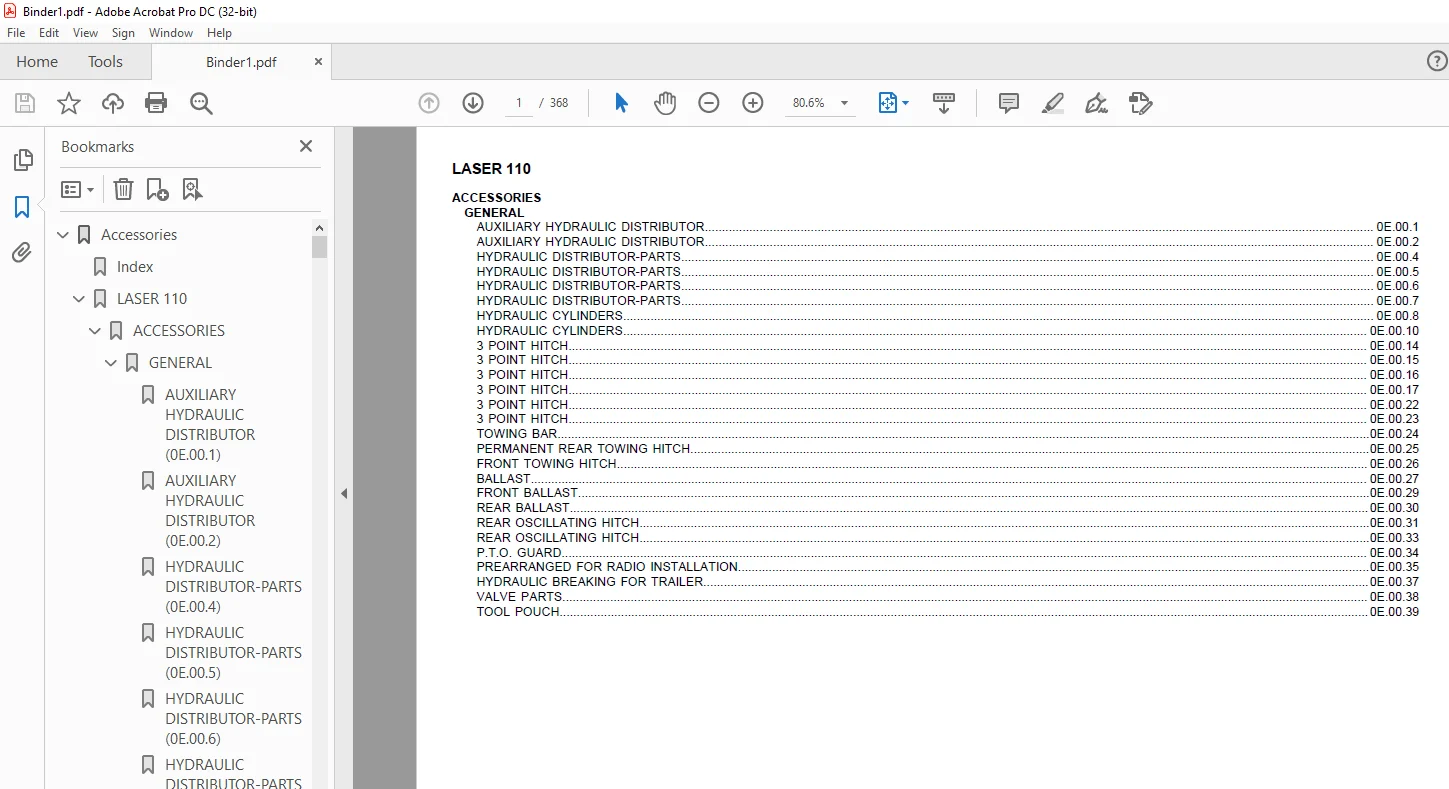Open the Sign document tool
The height and width of the screenshot is (789, 1449).
[1097, 103]
